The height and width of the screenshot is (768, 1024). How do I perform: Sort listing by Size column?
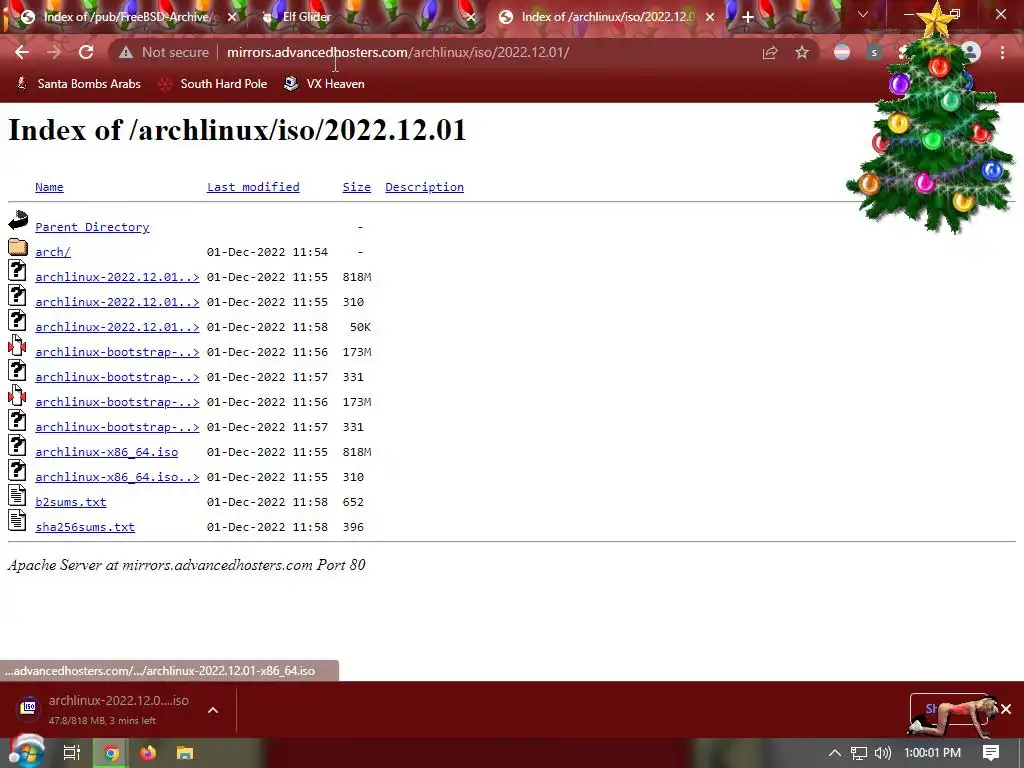(357, 187)
